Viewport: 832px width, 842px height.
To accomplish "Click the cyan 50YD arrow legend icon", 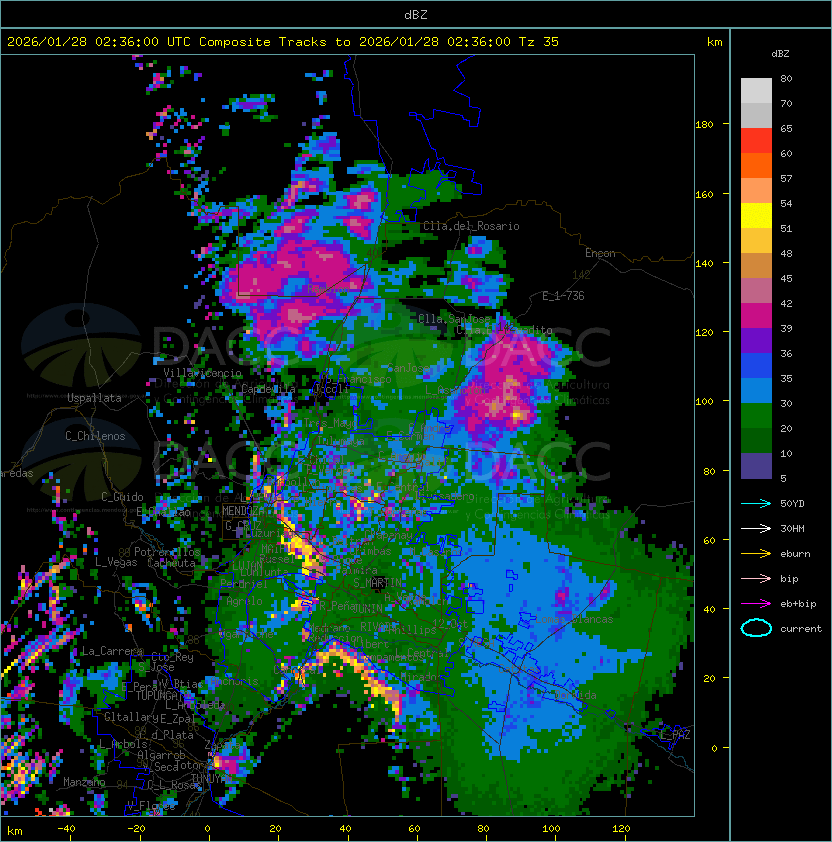I will (x=756, y=504).
